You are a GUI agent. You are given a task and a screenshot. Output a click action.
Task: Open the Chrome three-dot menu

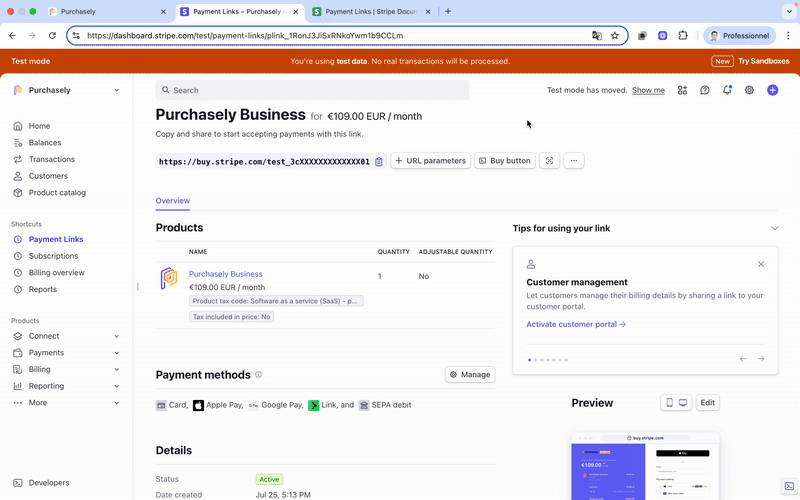tap(788, 36)
